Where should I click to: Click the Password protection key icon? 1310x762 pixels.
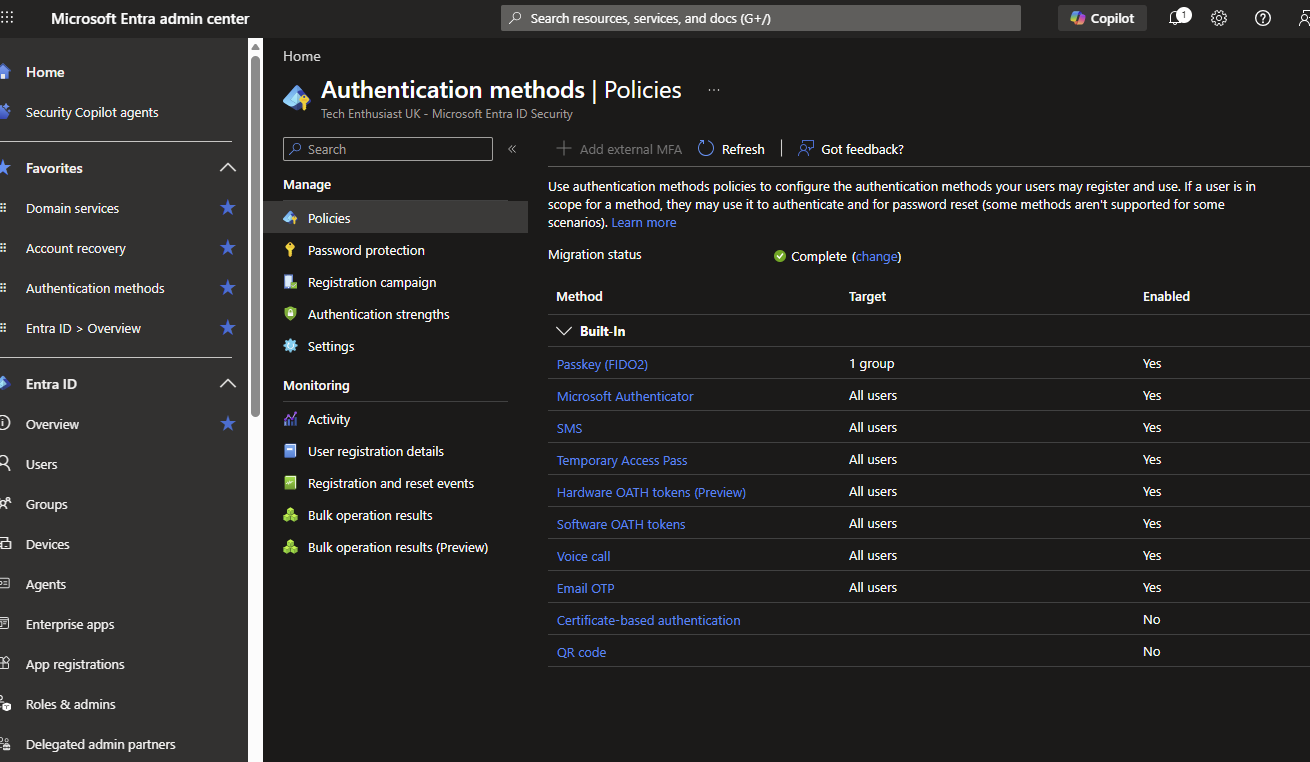[x=291, y=250]
